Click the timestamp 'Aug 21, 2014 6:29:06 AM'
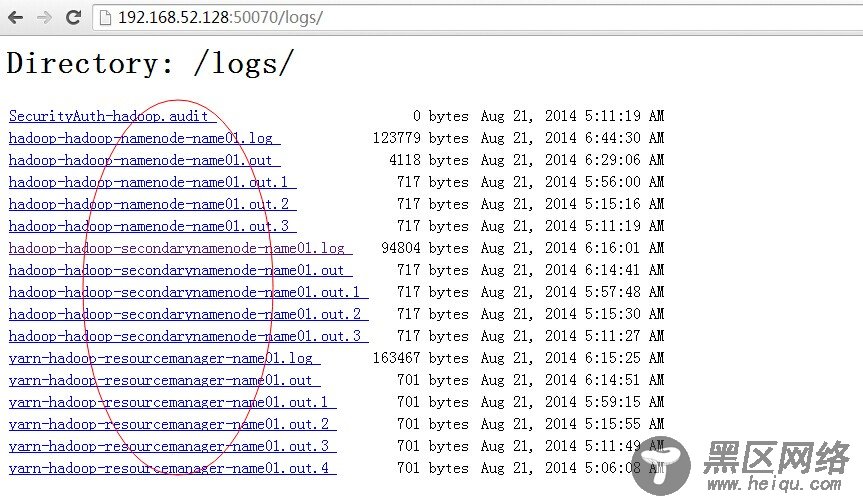Image resolution: width=863 pixels, height=501 pixels. pos(572,160)
